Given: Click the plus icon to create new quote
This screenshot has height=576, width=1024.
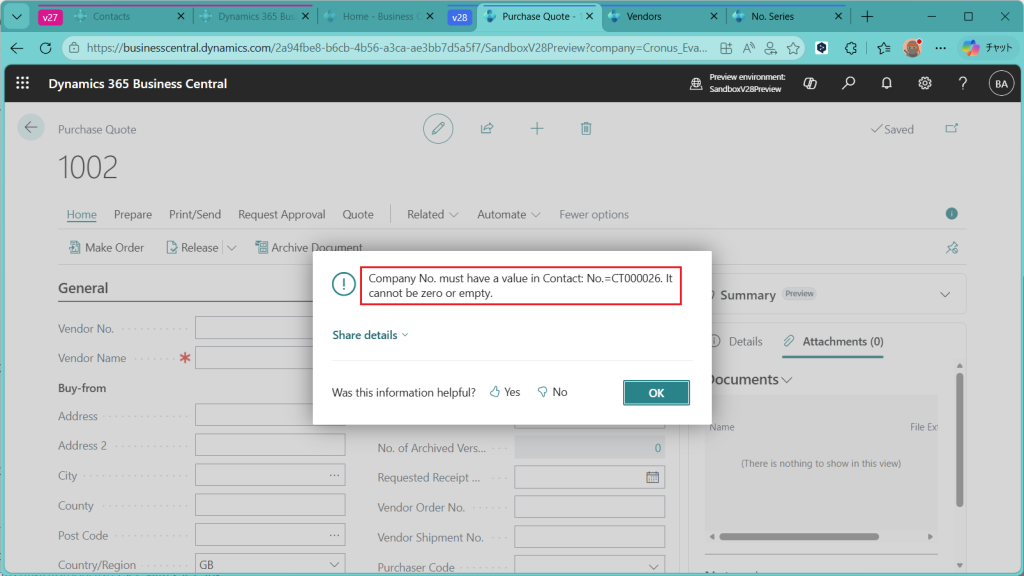Looking at the screenshot, I should (x=537, y=128).
